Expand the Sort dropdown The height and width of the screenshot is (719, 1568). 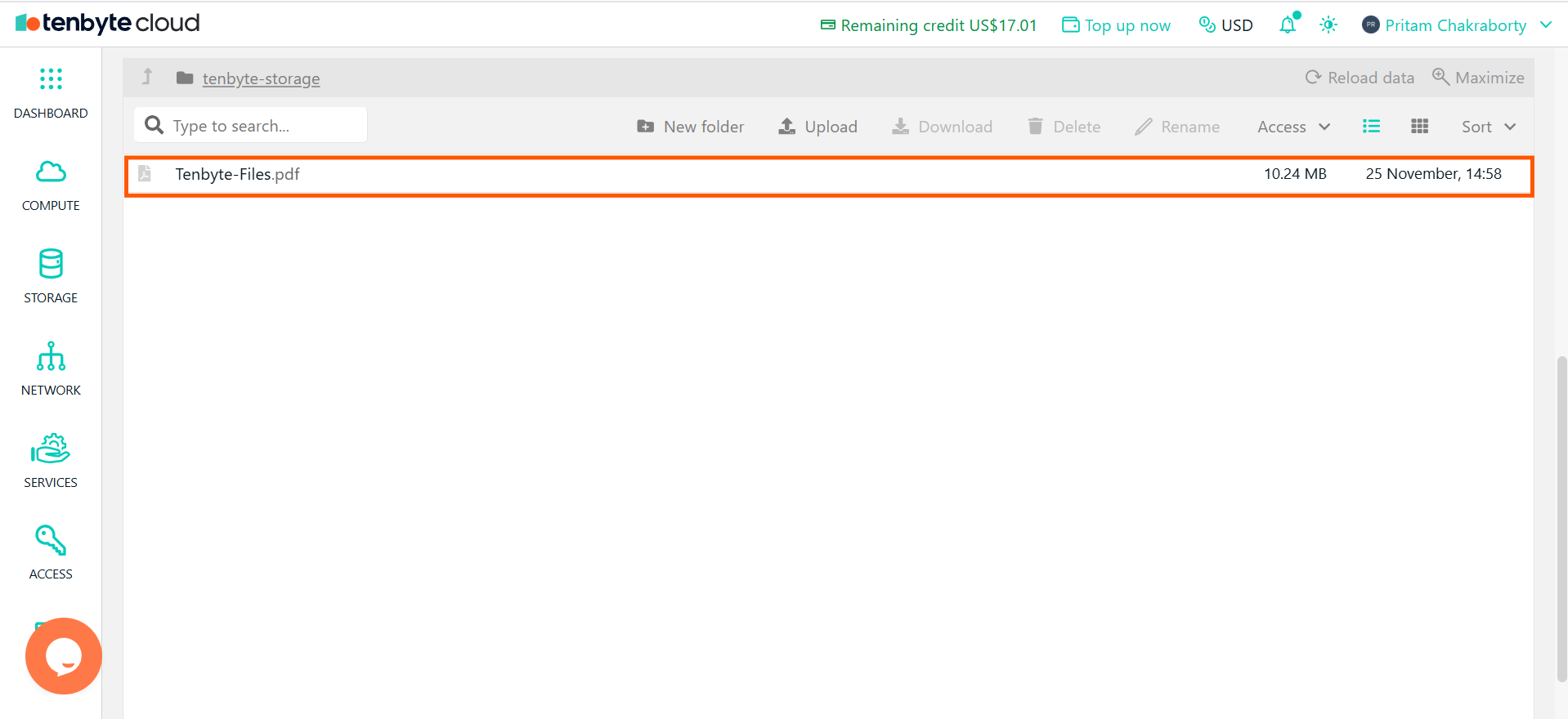pos(1489,127)
